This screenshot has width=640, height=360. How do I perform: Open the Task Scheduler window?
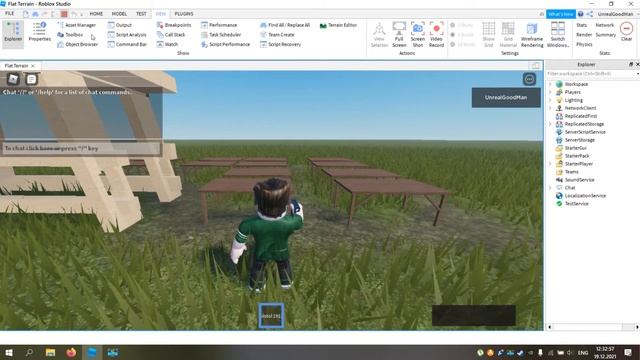[221, 35]
